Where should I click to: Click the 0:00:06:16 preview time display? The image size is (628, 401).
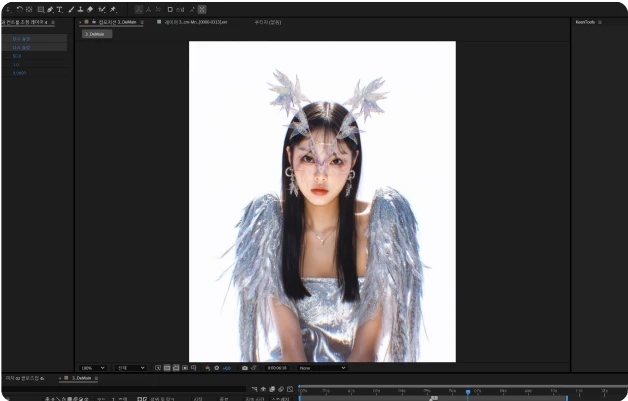pyautogui.click(x=277, y=368)
